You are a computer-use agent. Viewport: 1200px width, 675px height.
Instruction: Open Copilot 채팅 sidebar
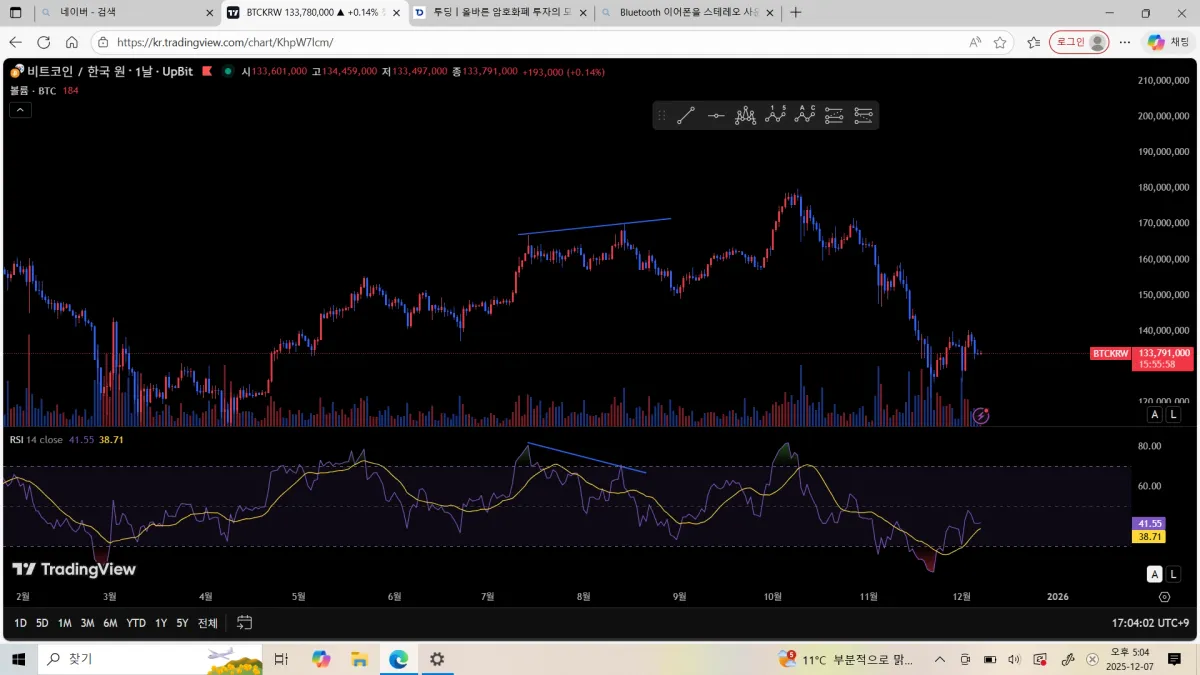(1169, 42)
